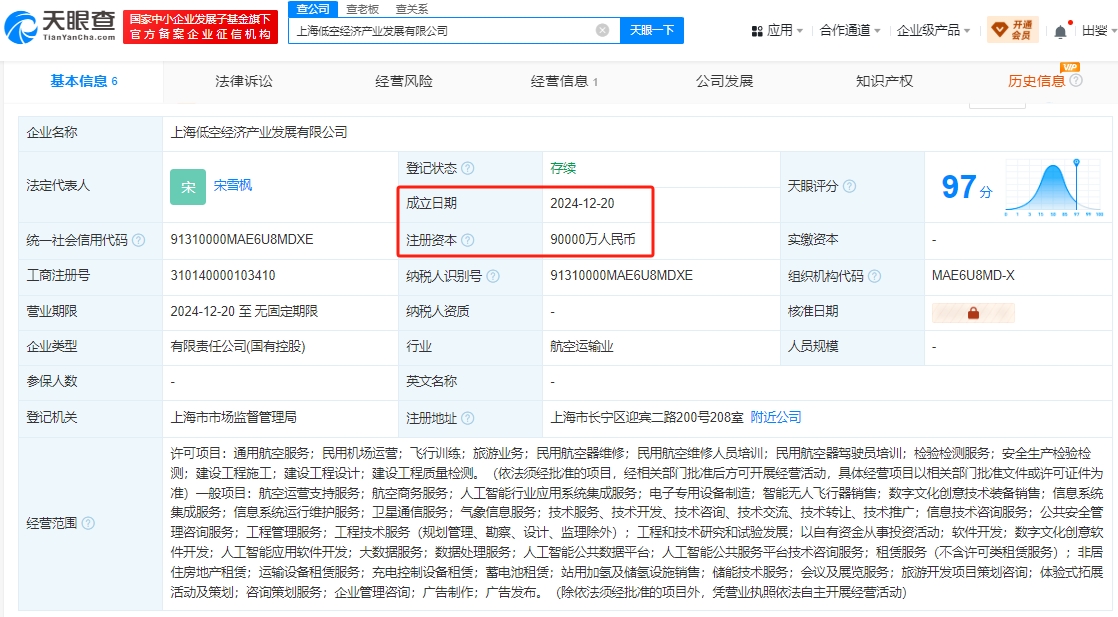Image resolution: width=1118 pixels, height=617 pixels.
Task: Click the locked 核准日期 value
Action: (x=973, y=312)
